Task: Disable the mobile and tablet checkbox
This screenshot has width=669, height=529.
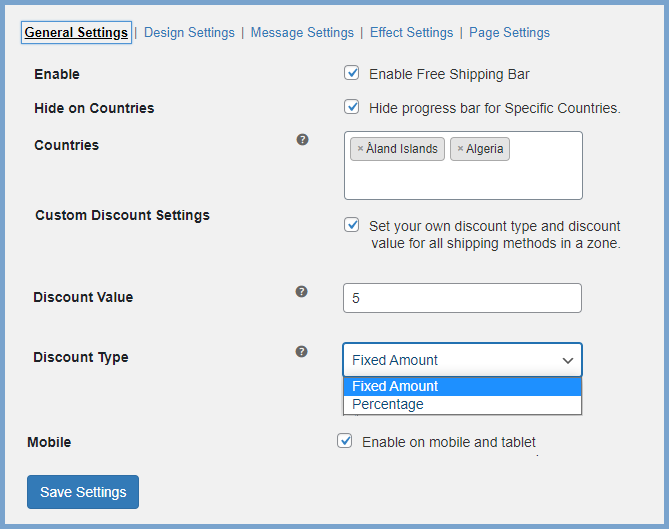Action: tap(345, 441)
